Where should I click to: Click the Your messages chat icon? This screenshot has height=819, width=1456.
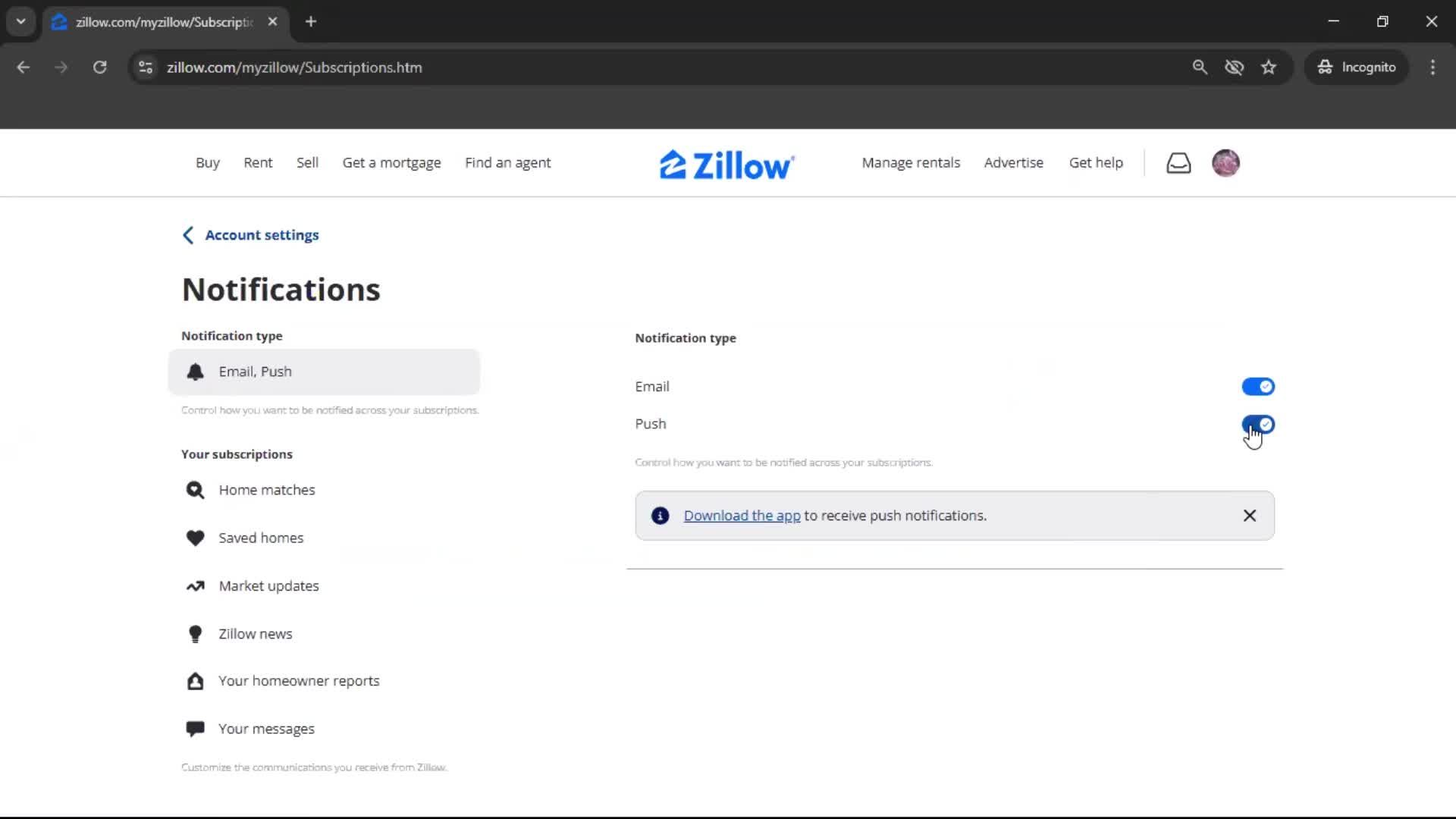tap(195, 729)
